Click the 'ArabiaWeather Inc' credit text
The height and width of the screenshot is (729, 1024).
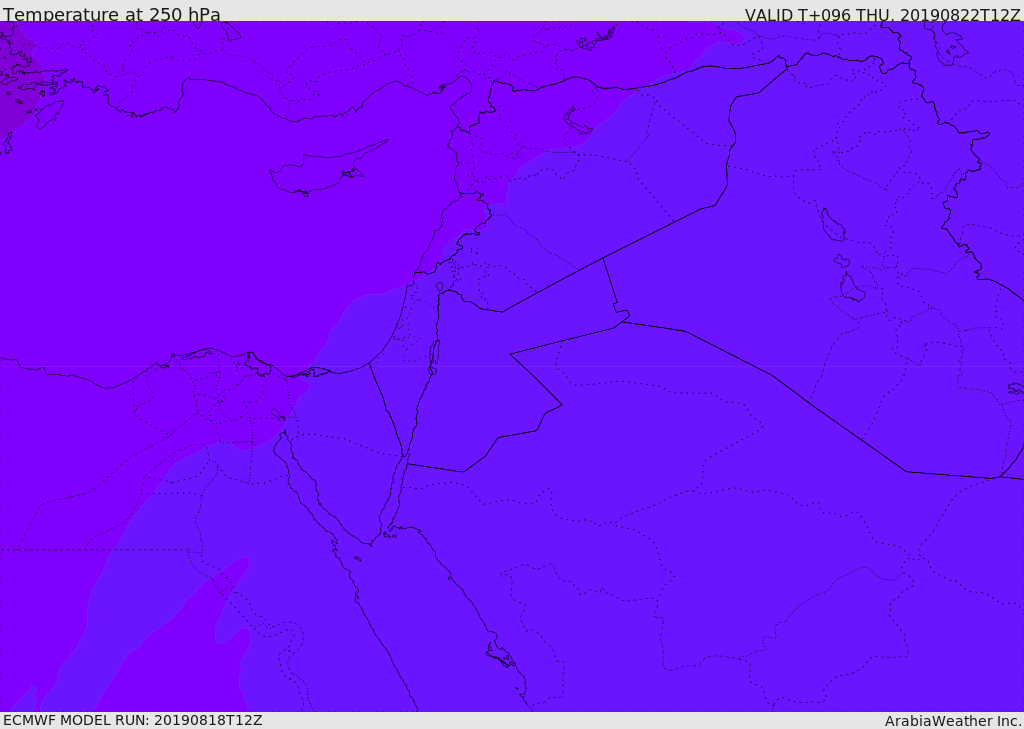[951, 721]
